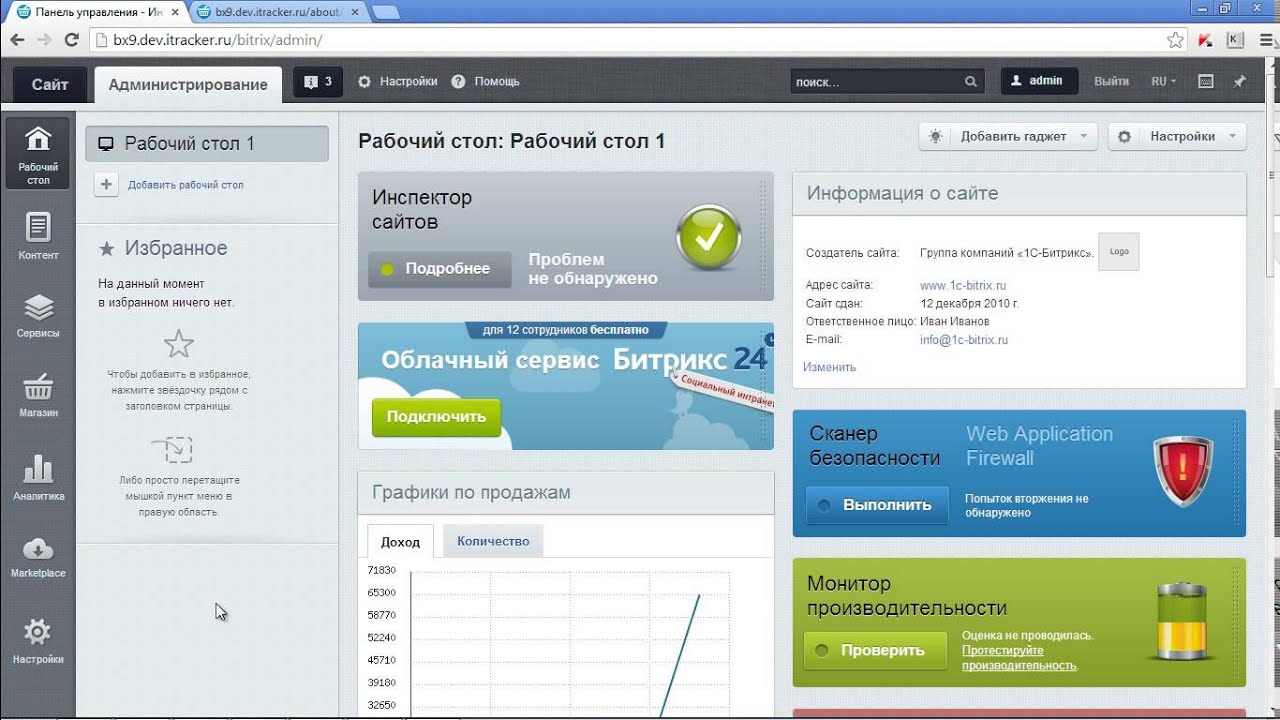1280x720 pixels.
Task: Click the Монитор производительности heading
Action: tap(907, 595)
